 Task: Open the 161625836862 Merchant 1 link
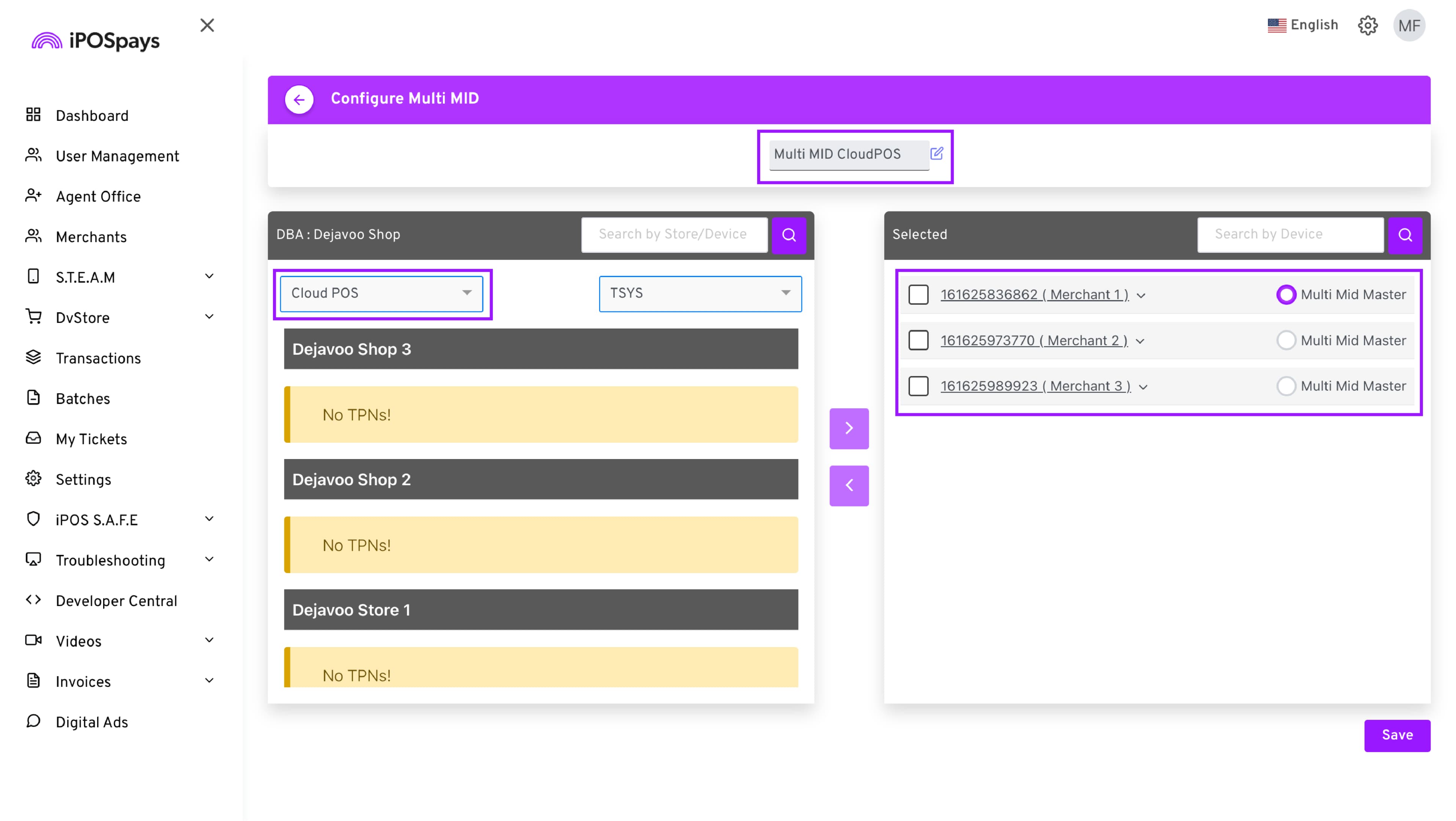tap(1034, 295)
